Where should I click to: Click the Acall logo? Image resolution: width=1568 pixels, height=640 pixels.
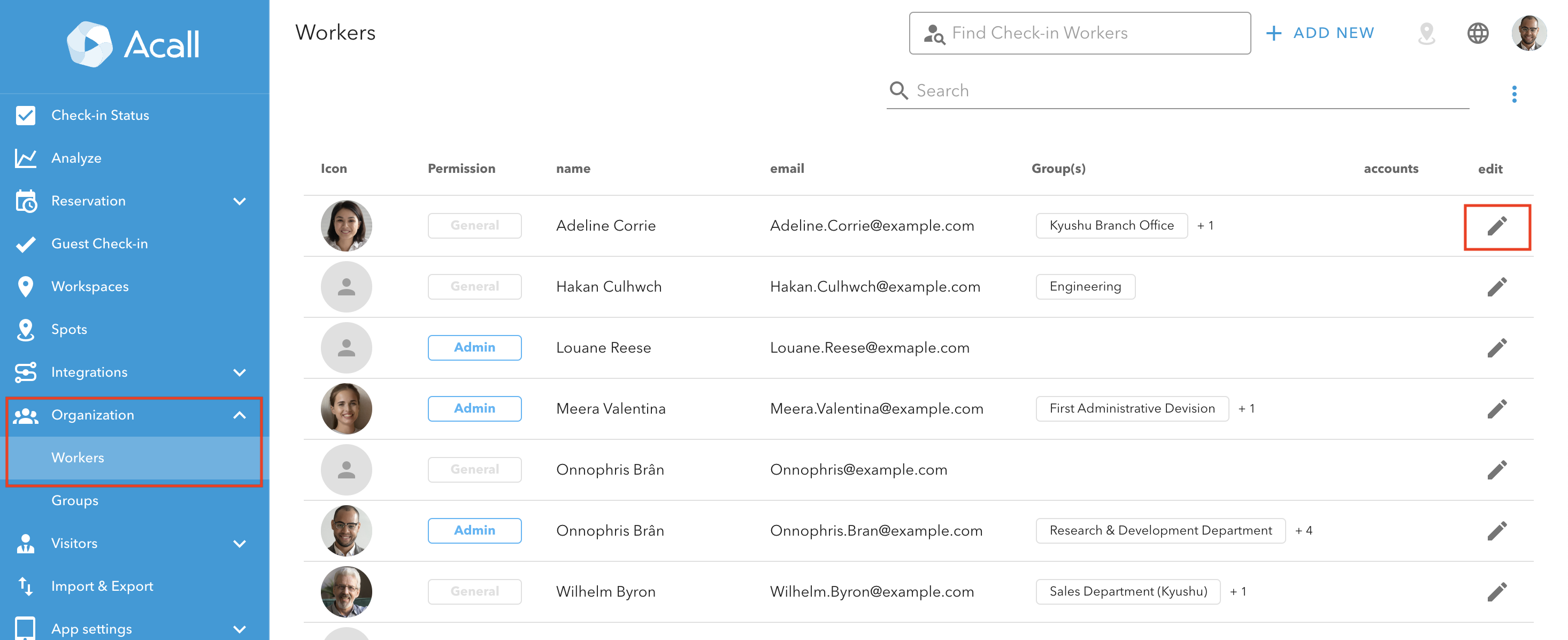(x=133, y=44)
